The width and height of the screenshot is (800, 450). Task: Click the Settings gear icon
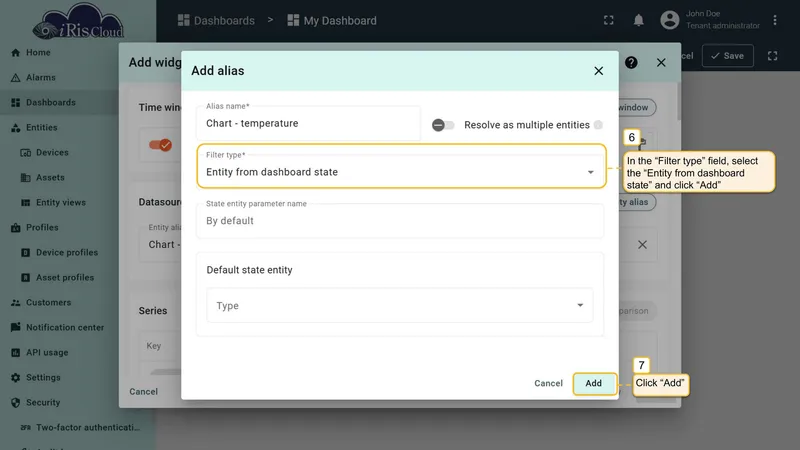(x=16, y=378)
